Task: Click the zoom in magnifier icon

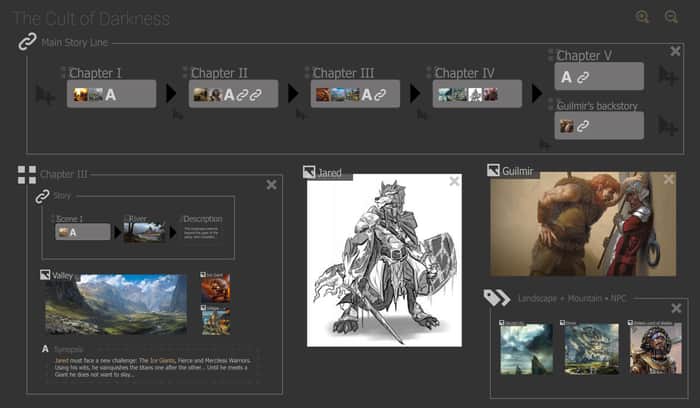Action: (642, 17)
